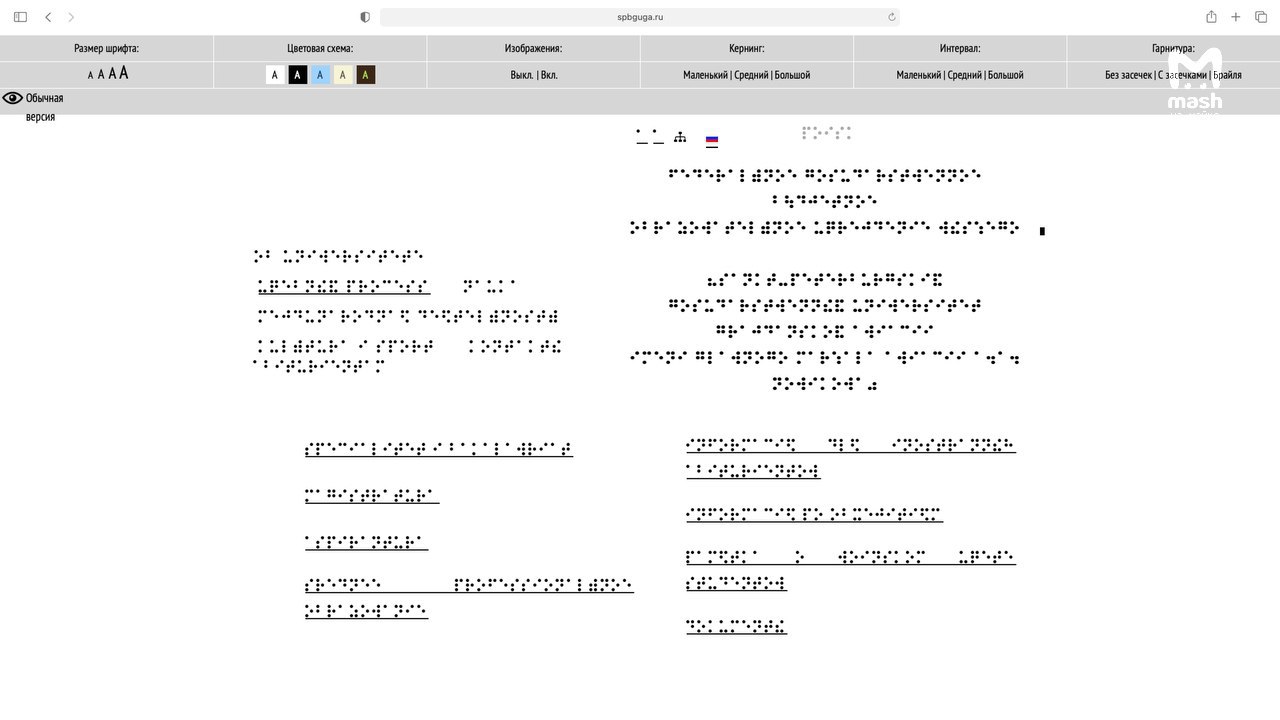Choose the blue color scheme swatch
This screenshot has width=1280, height=720.
tap(320, 75)
